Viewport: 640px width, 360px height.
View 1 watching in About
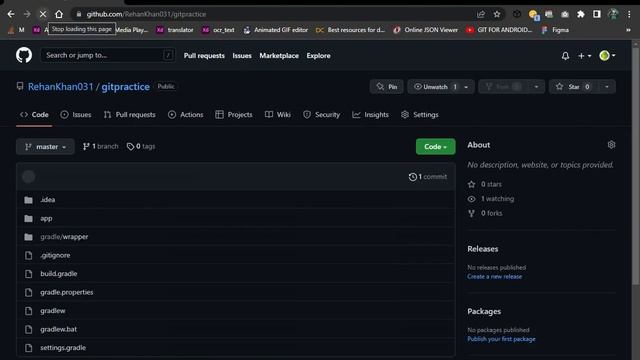[x=491, y=199]
